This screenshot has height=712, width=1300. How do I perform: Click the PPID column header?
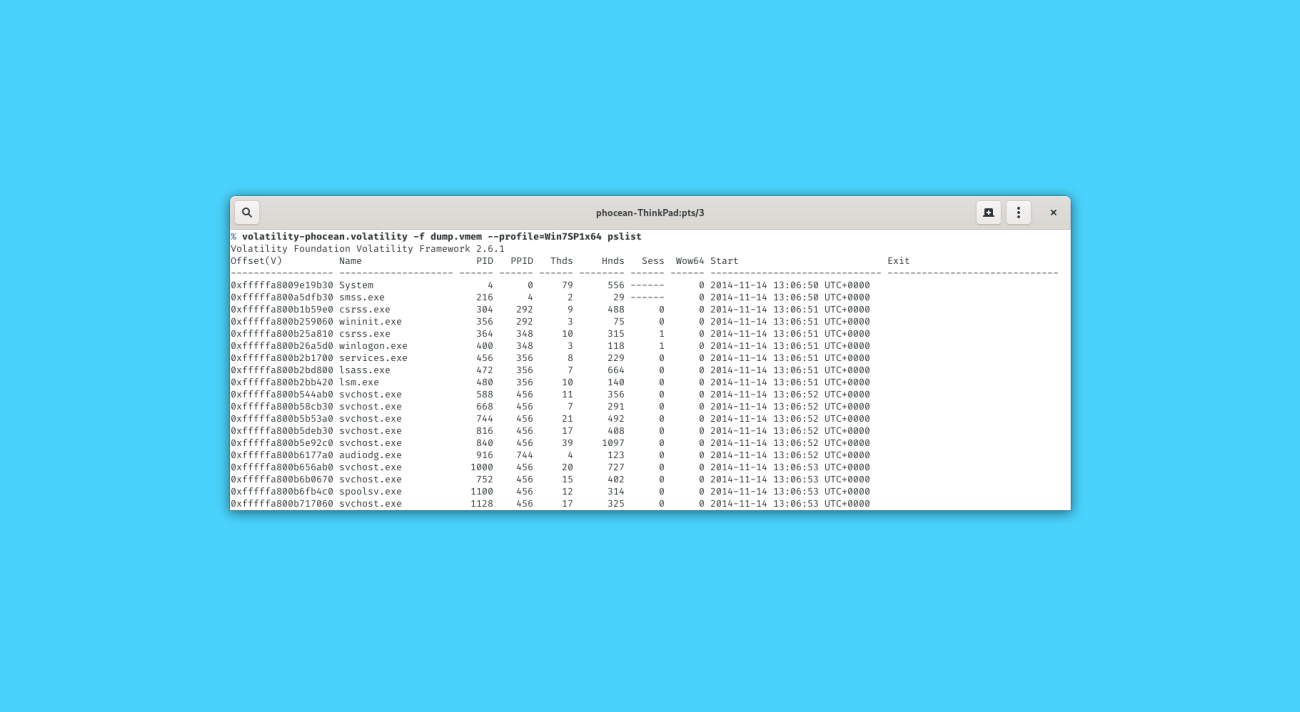[x=522, y=261]
